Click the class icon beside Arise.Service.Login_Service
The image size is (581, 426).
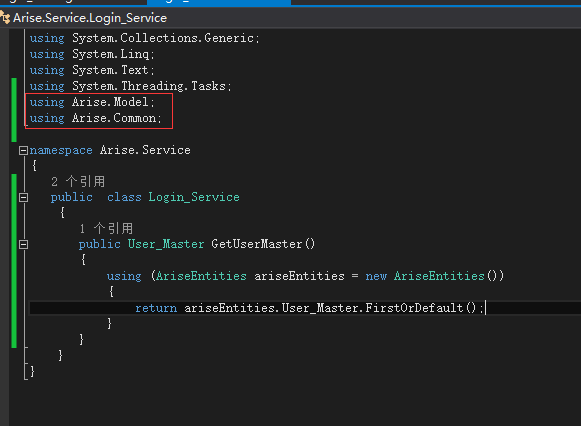click(5, 18)
